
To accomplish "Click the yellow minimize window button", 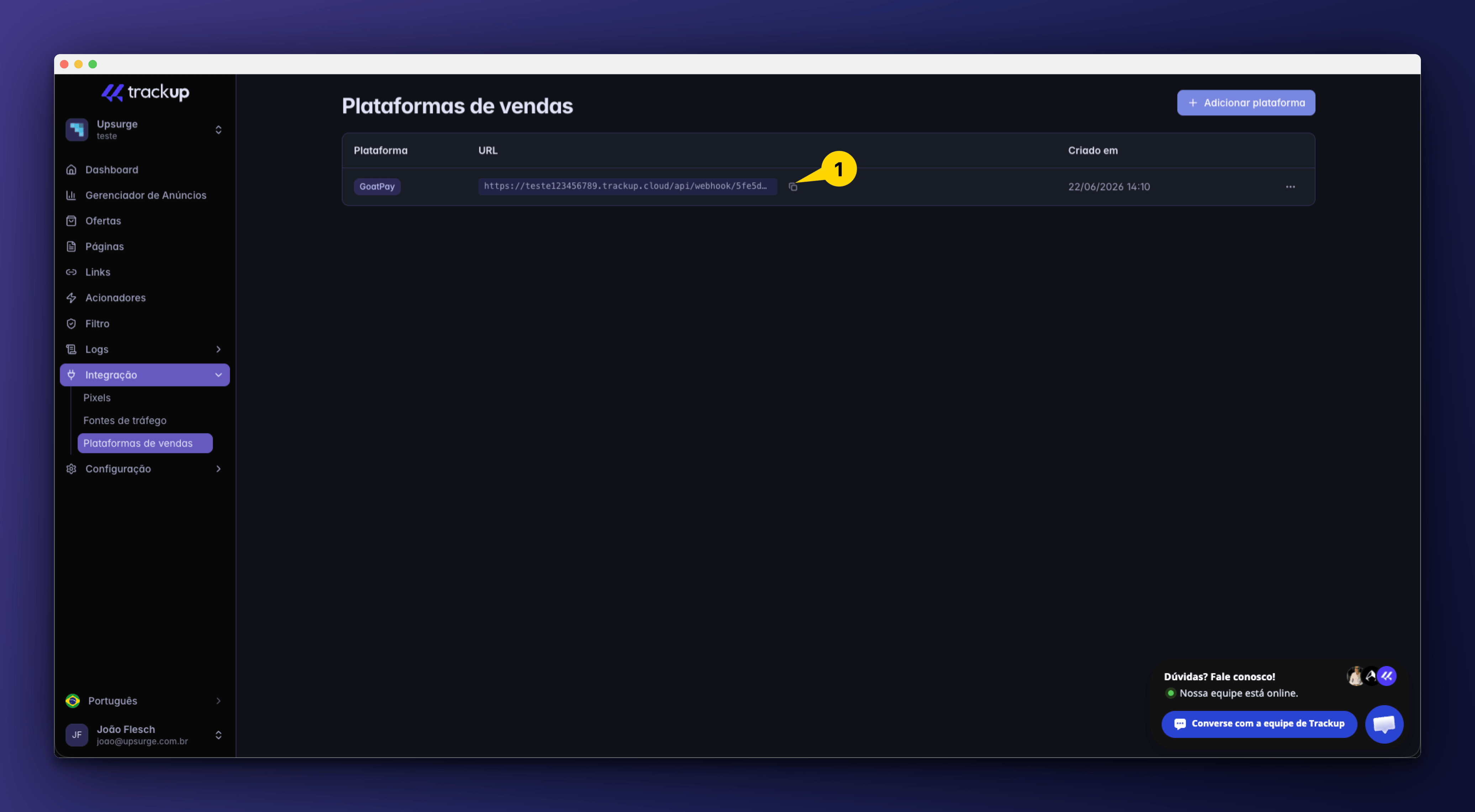I will coord(78,64).
